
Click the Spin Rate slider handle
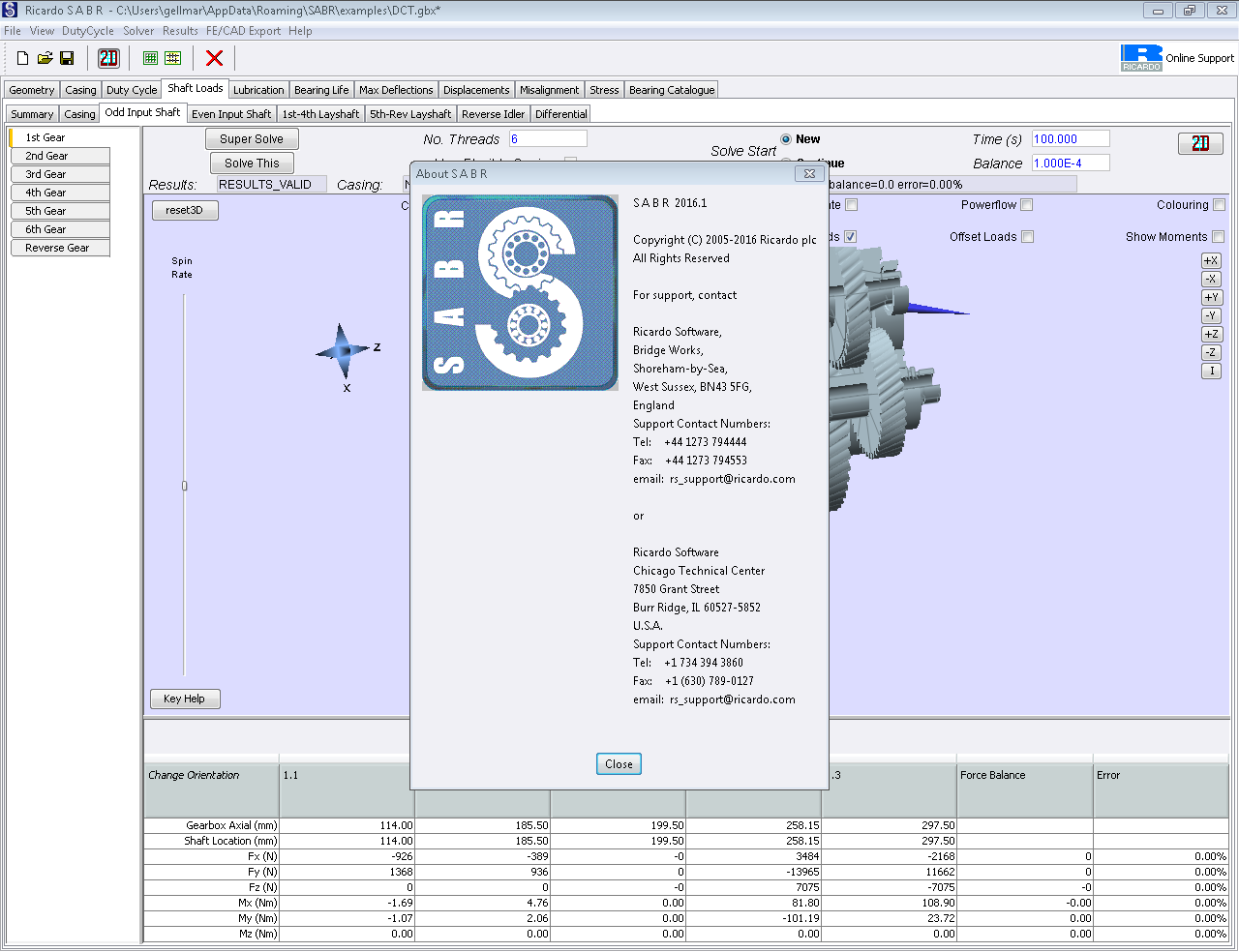click(184, 486)
